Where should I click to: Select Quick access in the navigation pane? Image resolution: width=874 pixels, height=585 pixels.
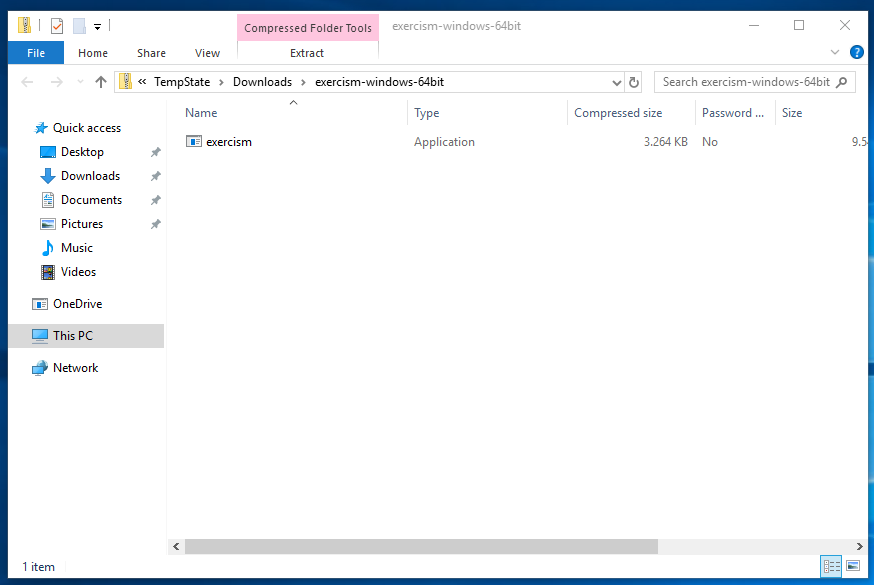(x=86, y=128)
